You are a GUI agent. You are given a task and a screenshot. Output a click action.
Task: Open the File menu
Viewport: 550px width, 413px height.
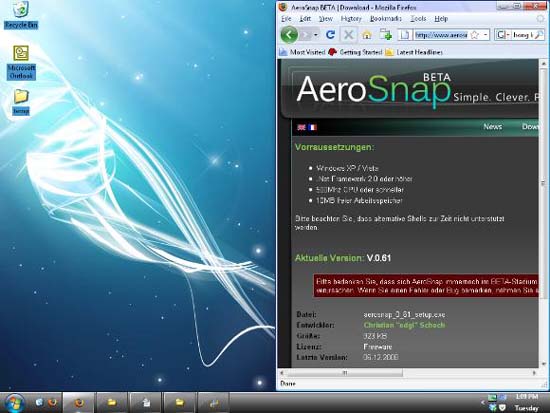click(286, 19)
